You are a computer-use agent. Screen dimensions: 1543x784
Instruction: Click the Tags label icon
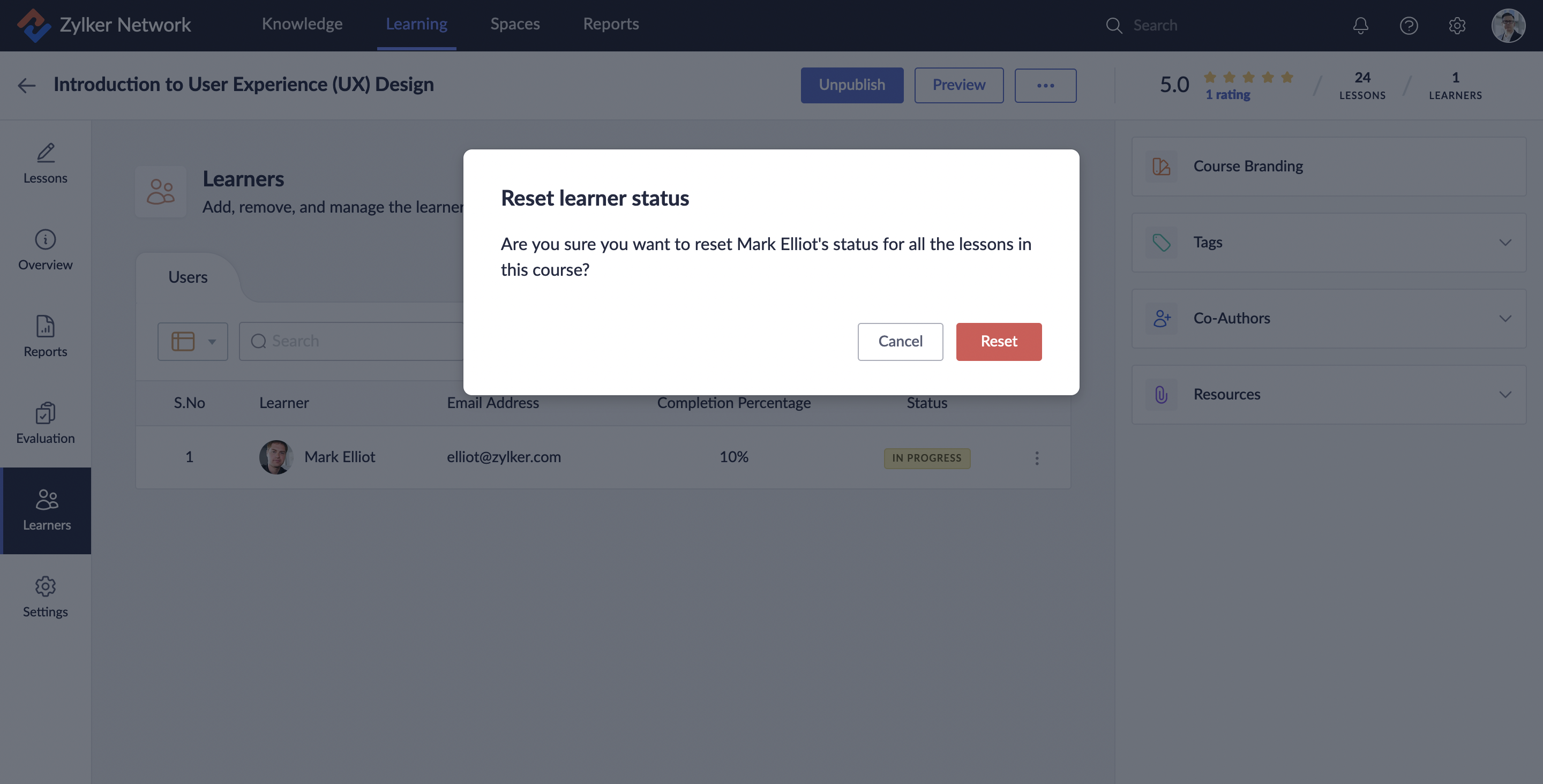[1162, 242]
